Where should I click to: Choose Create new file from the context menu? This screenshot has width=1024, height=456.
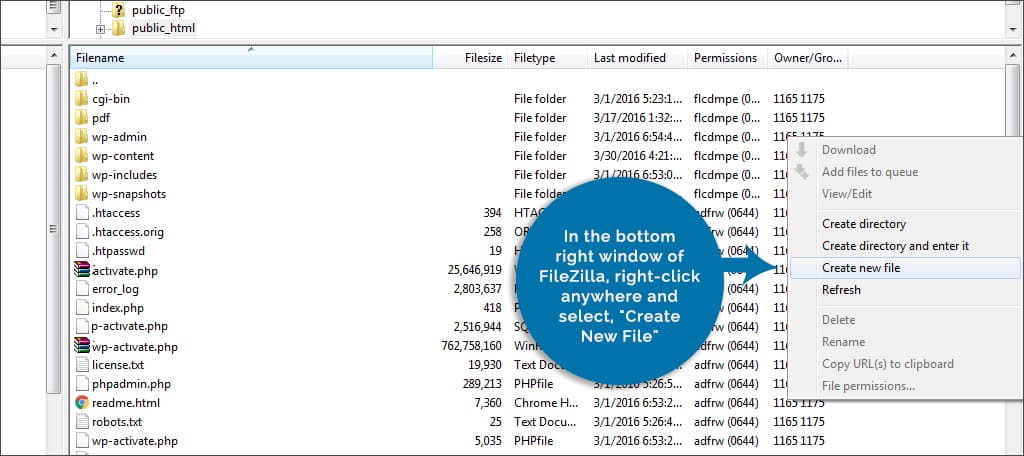[904, 267]
